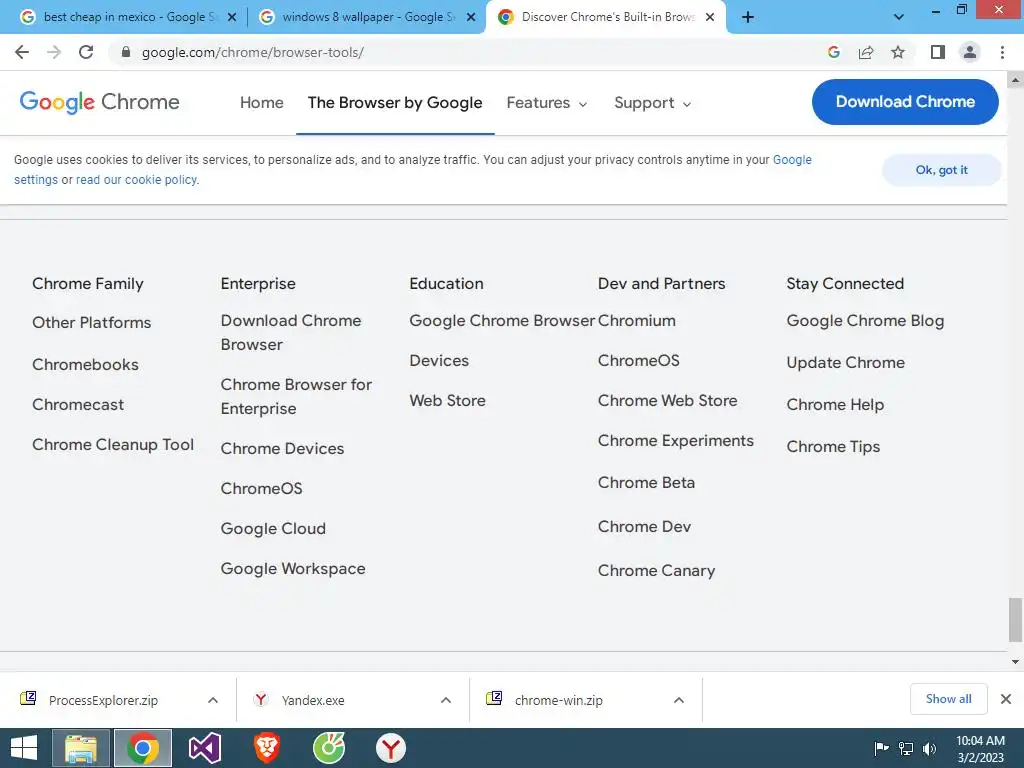Open Chrome Browser for Enterprise link
Viewport: 1024px width, 768px height.
point(296,396)
